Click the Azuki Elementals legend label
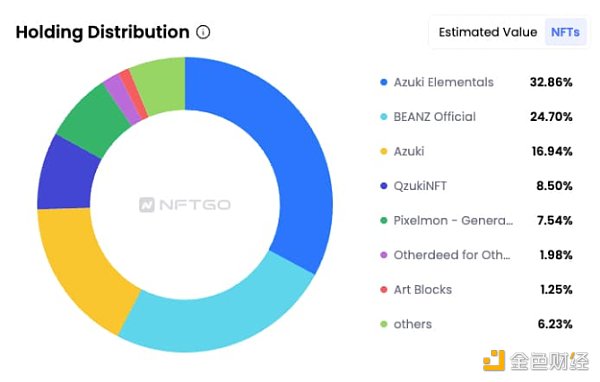600x382 pixels. pos(443,82)
